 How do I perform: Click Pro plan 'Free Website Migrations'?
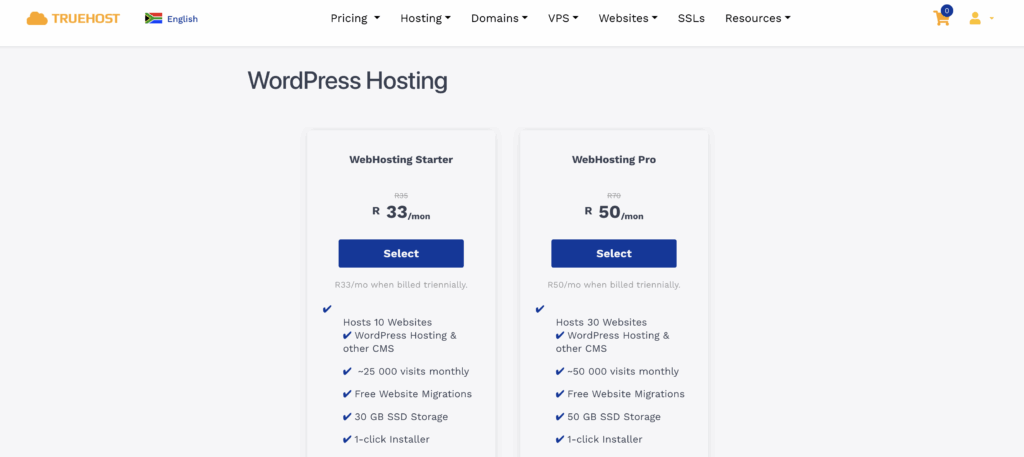click(x=626, y=394)
